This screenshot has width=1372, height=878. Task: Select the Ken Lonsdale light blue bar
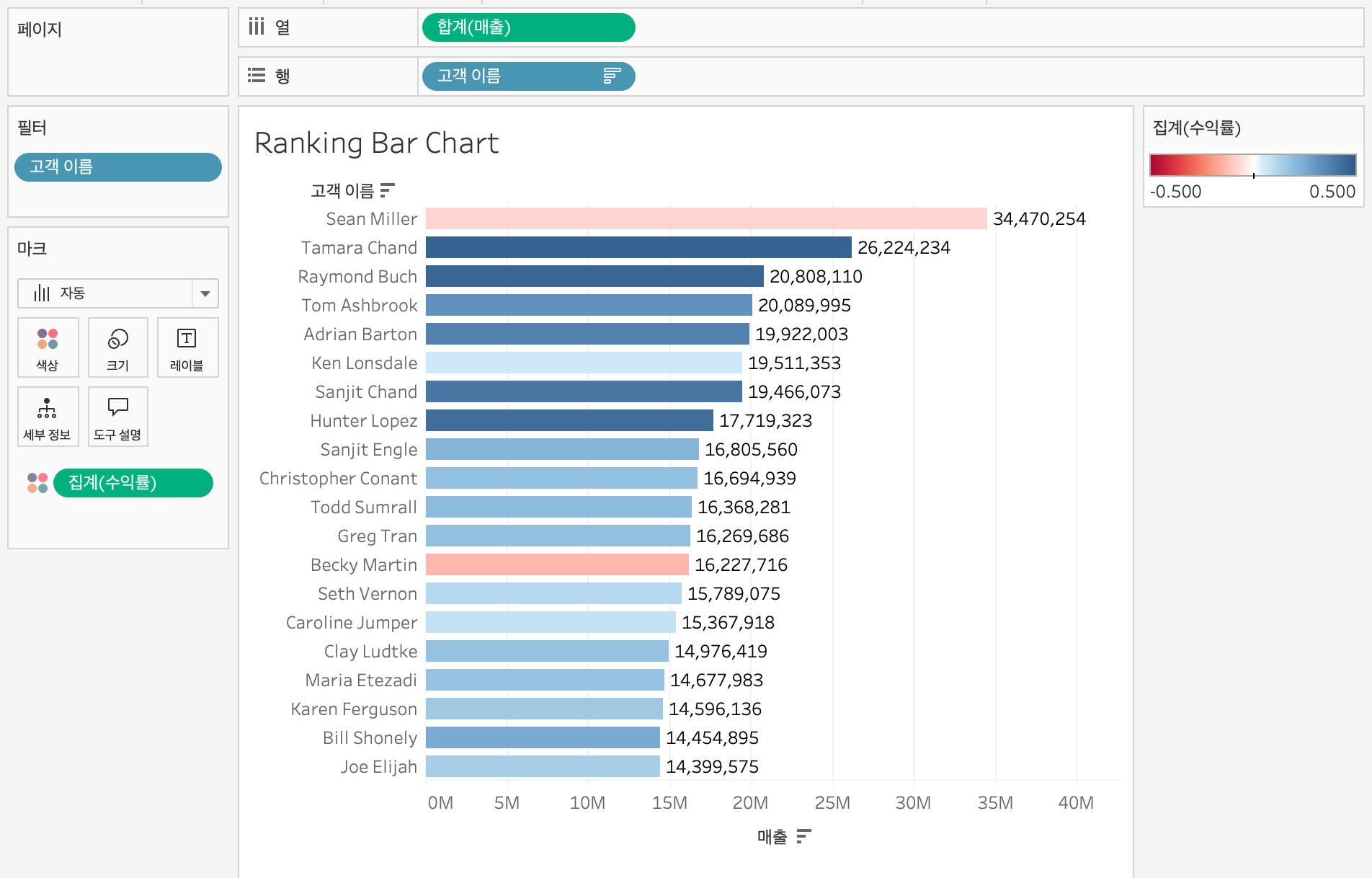tap(584, 363)
